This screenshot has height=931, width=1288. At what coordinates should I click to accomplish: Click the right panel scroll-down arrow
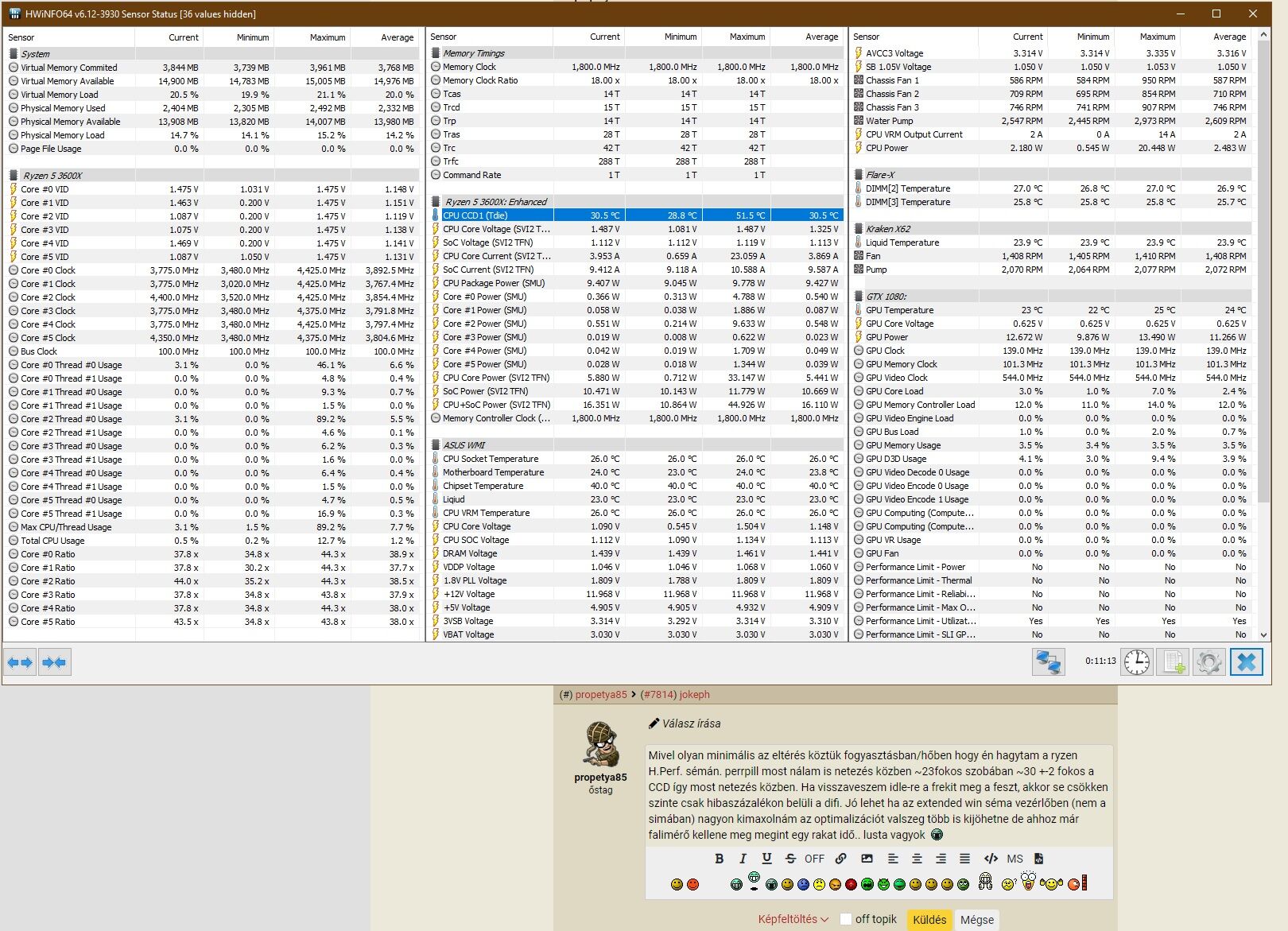(1264, 634)
